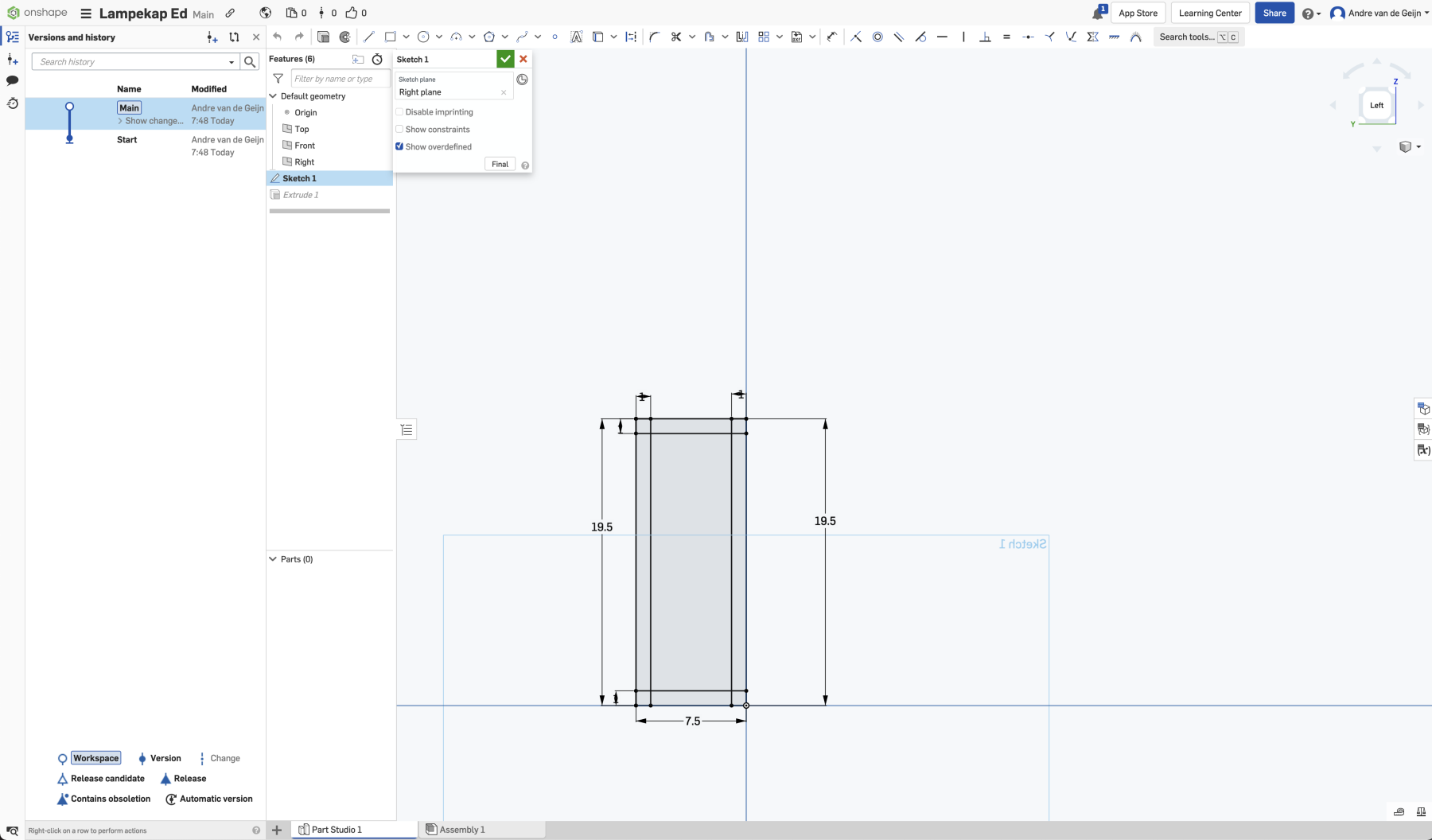1432x840 pixels.
Task: Click the Final button in sketch dialog
Action: 500,164
